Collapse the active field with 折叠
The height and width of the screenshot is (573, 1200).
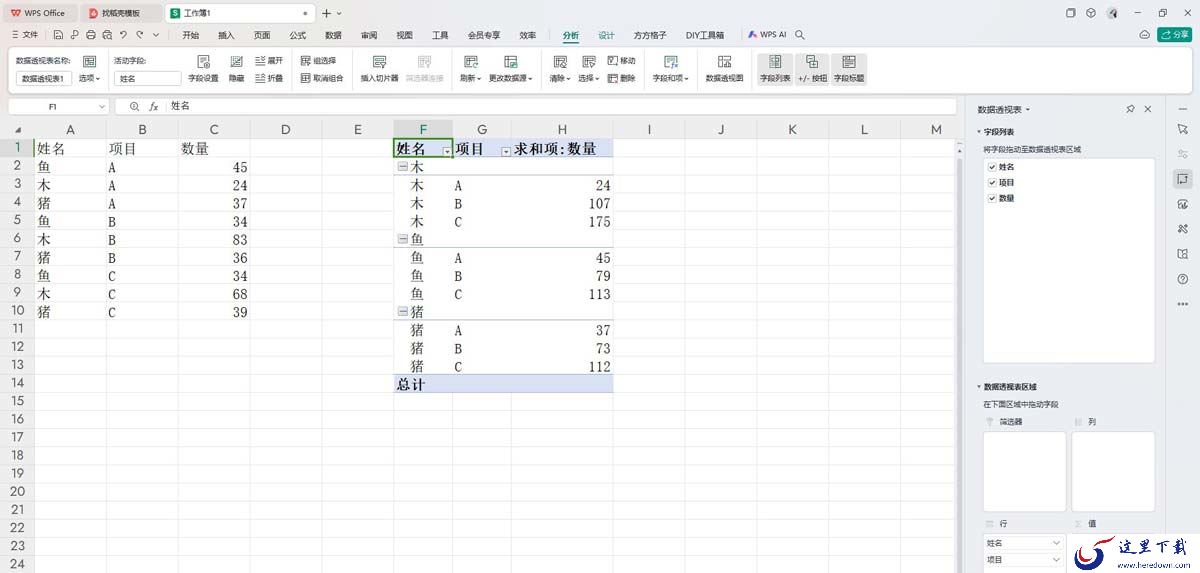point(269,78)
